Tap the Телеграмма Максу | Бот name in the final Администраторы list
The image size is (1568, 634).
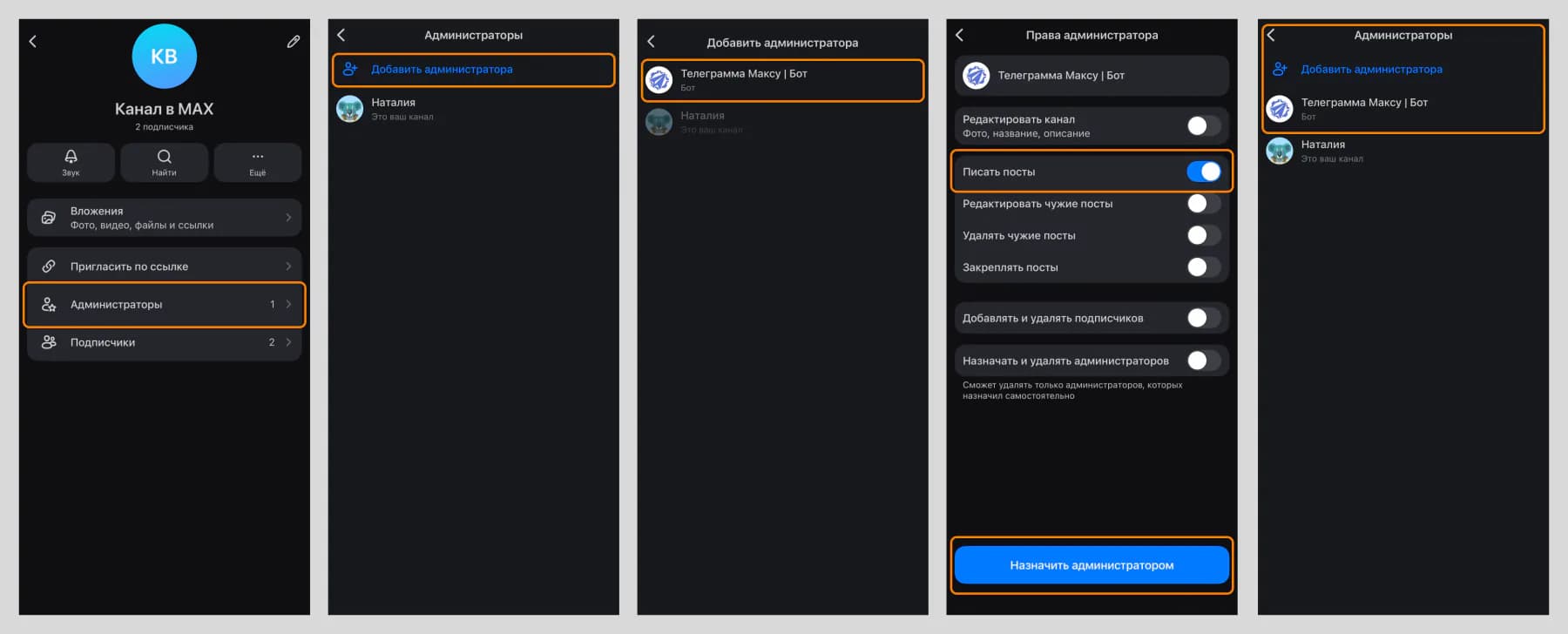1364,102
